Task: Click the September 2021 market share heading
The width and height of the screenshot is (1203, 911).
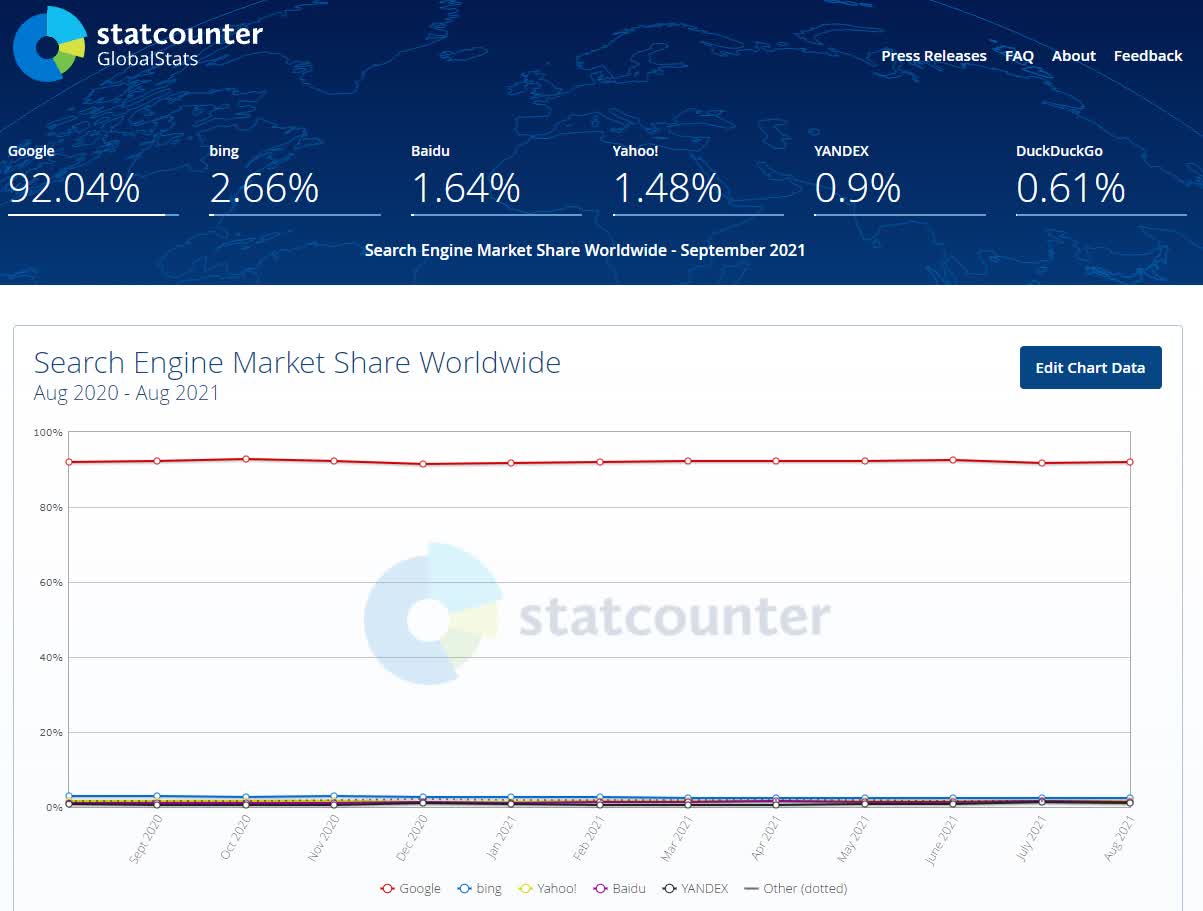Action: pyautogui.click(x=585, y=250)
